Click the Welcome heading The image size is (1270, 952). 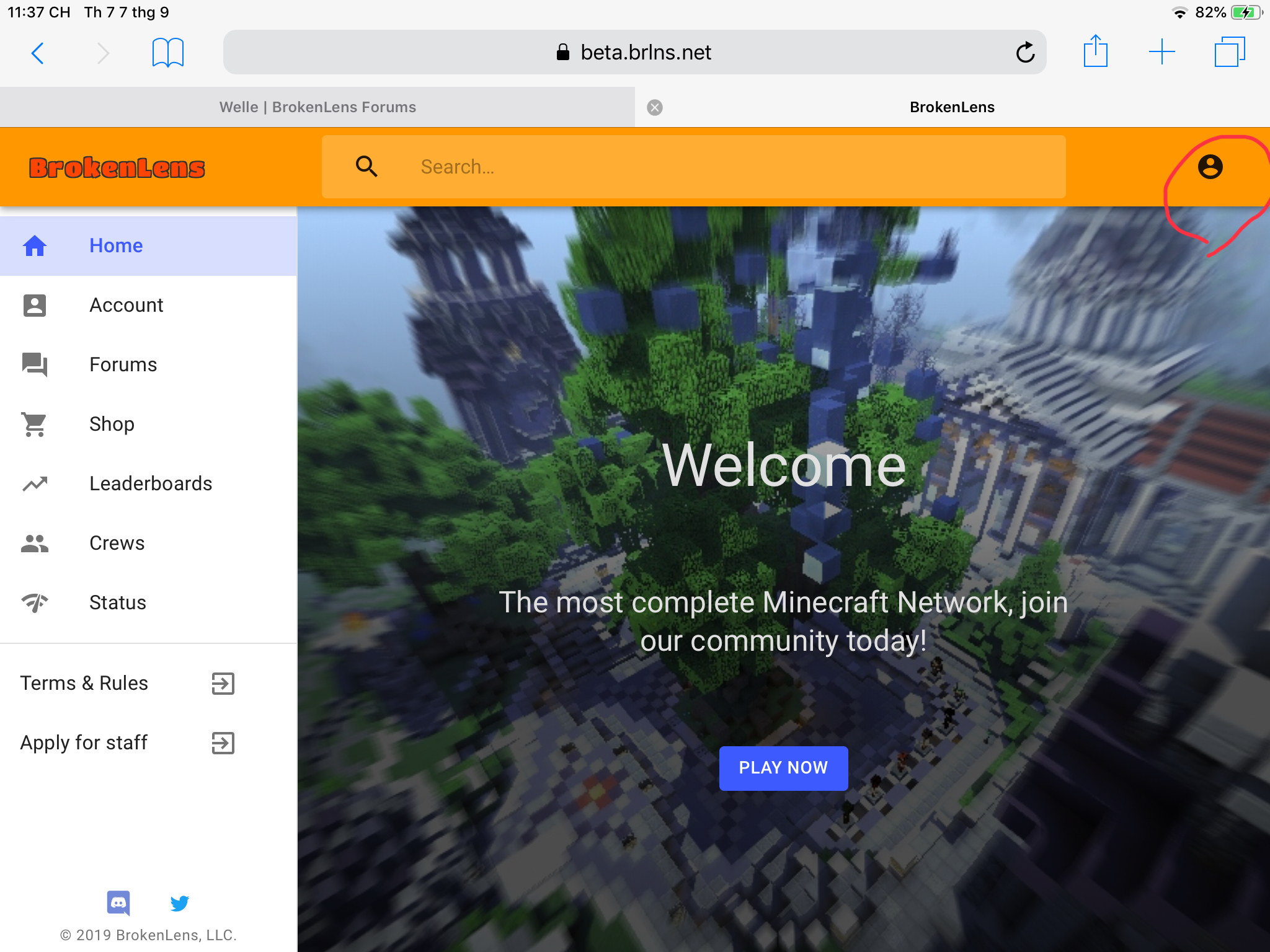[x=784, y=465]
